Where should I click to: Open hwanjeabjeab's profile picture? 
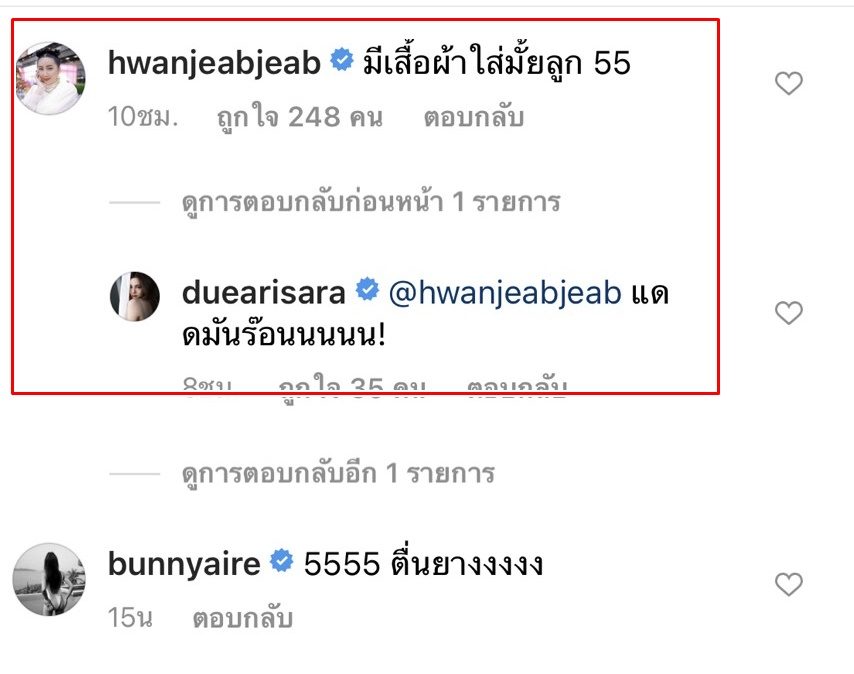[x=50, y=78]
